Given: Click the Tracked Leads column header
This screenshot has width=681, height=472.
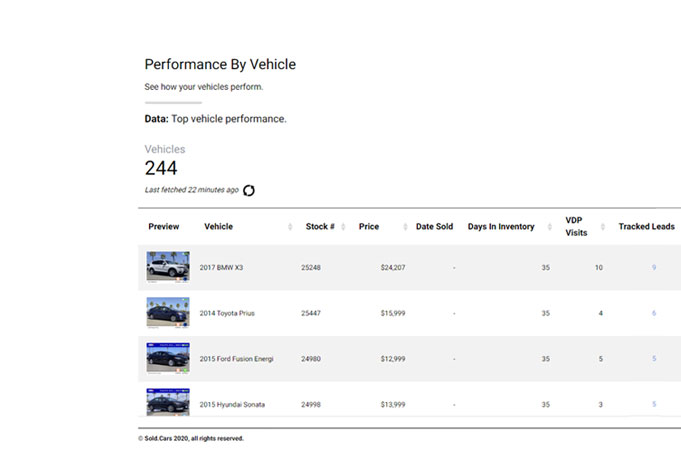Looking at the screenshot, I should pos(646,227).
